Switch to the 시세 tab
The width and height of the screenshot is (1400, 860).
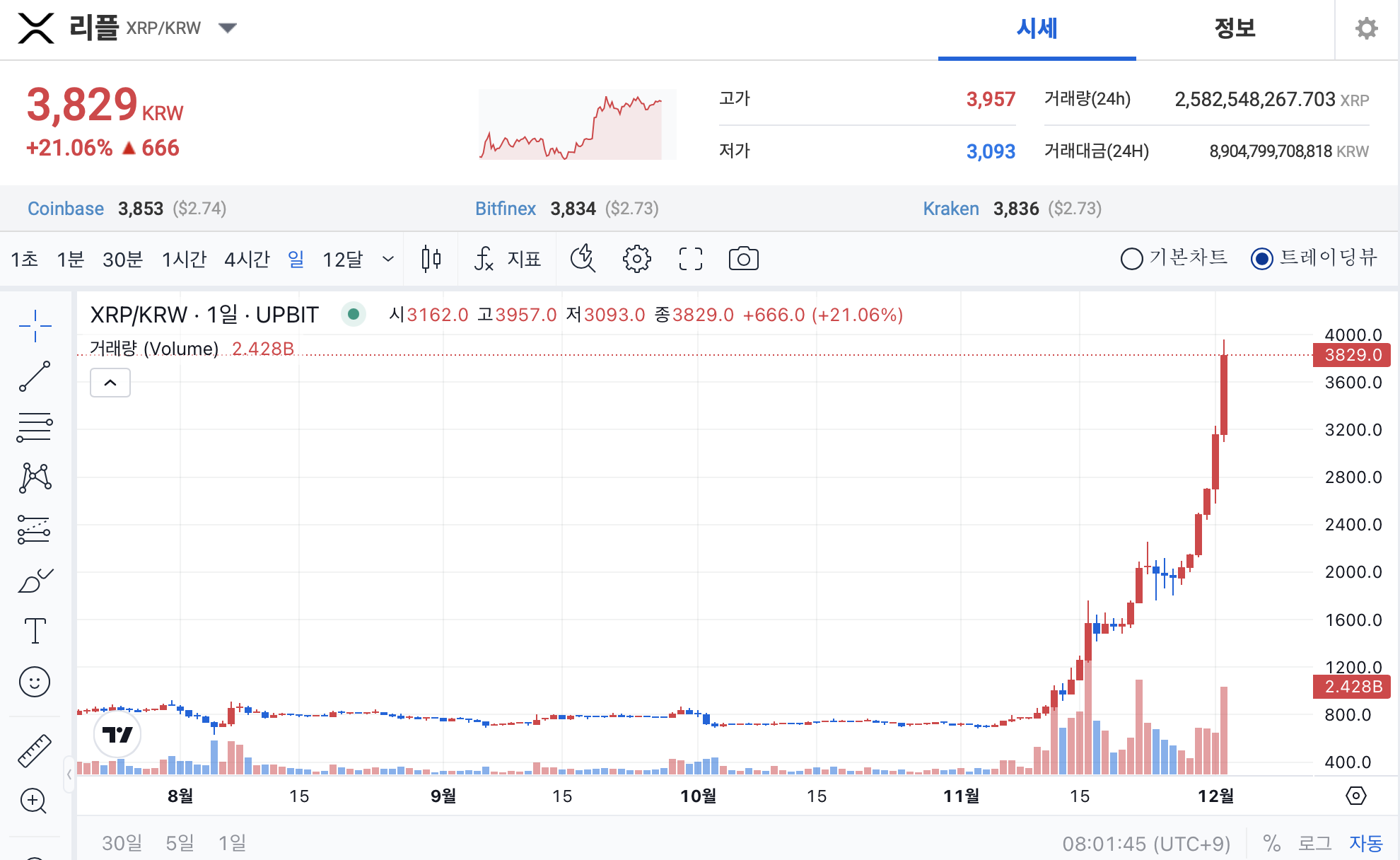coord(1037,28)
